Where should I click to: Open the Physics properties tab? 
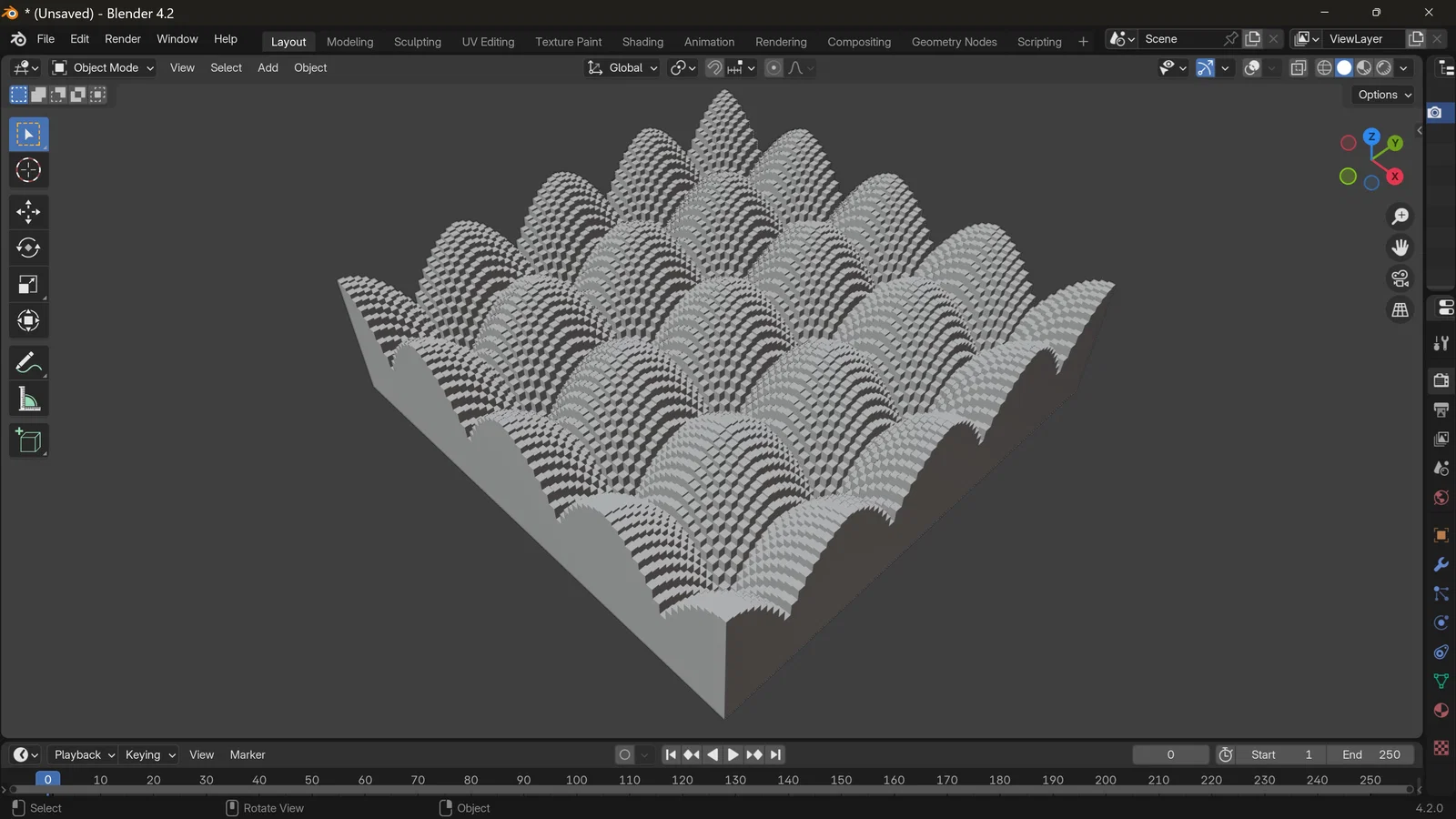click(x=1441, y=622)
